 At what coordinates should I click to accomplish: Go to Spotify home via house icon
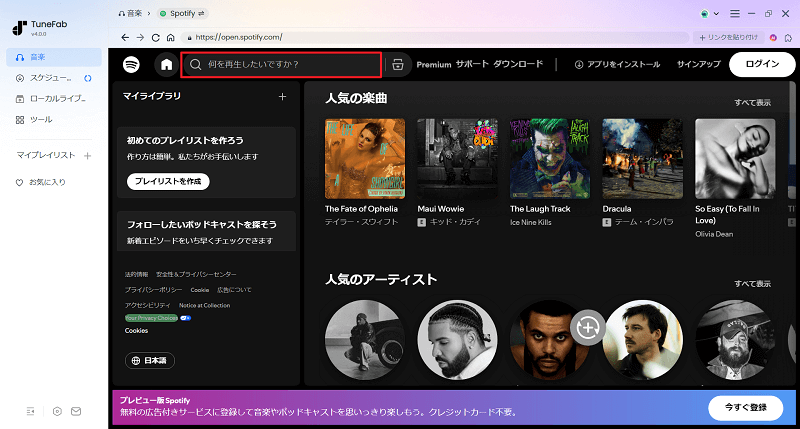tap(166, 64)
